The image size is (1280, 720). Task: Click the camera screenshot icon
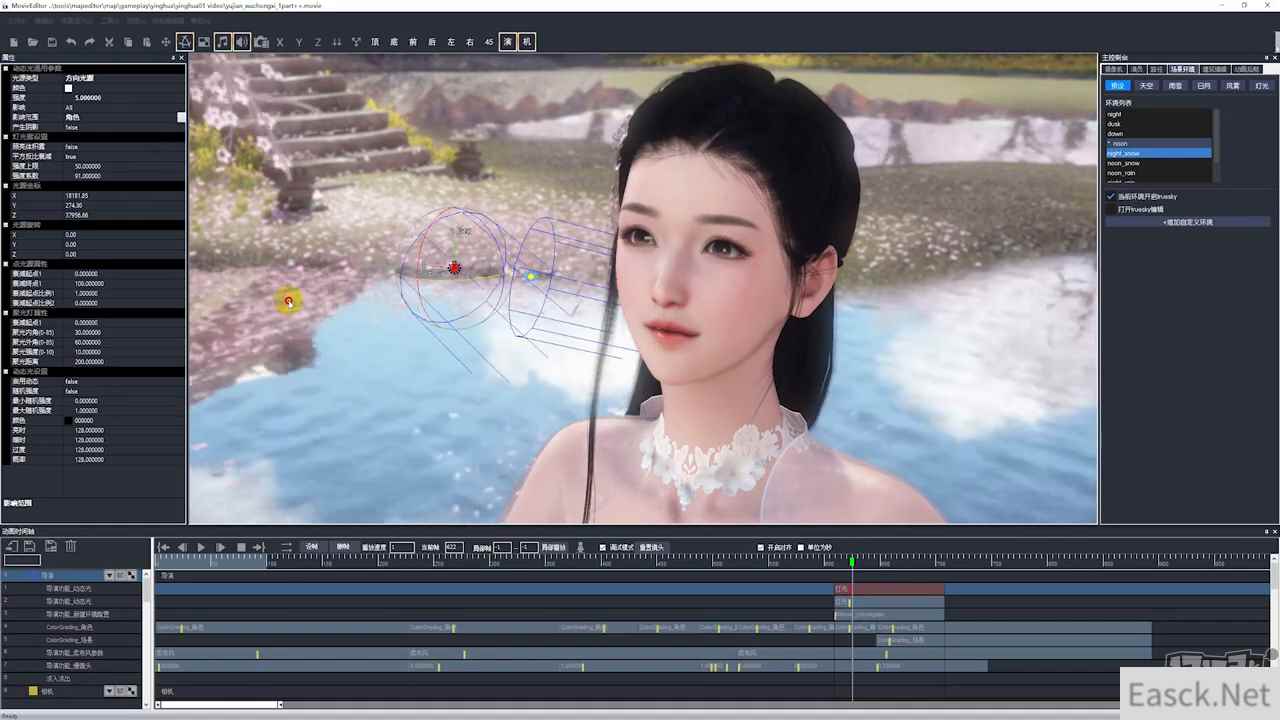pyautogui.click(x=261, y=42)
